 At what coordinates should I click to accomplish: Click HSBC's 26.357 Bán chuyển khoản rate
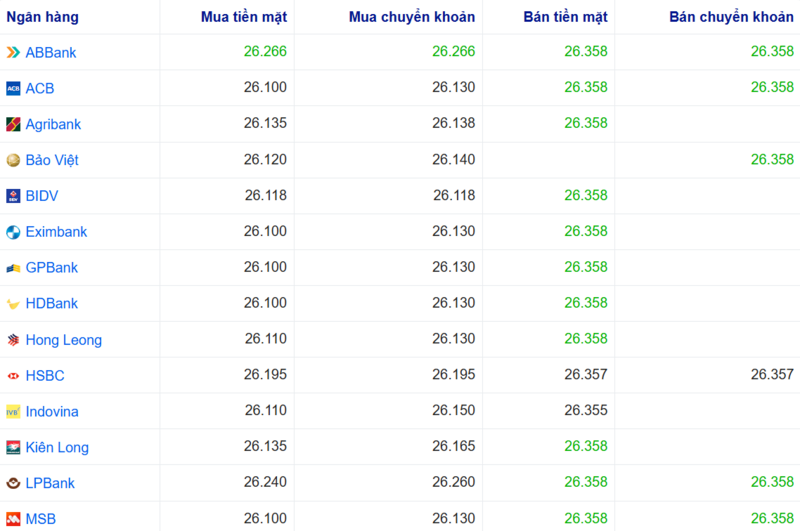[772, 375]
